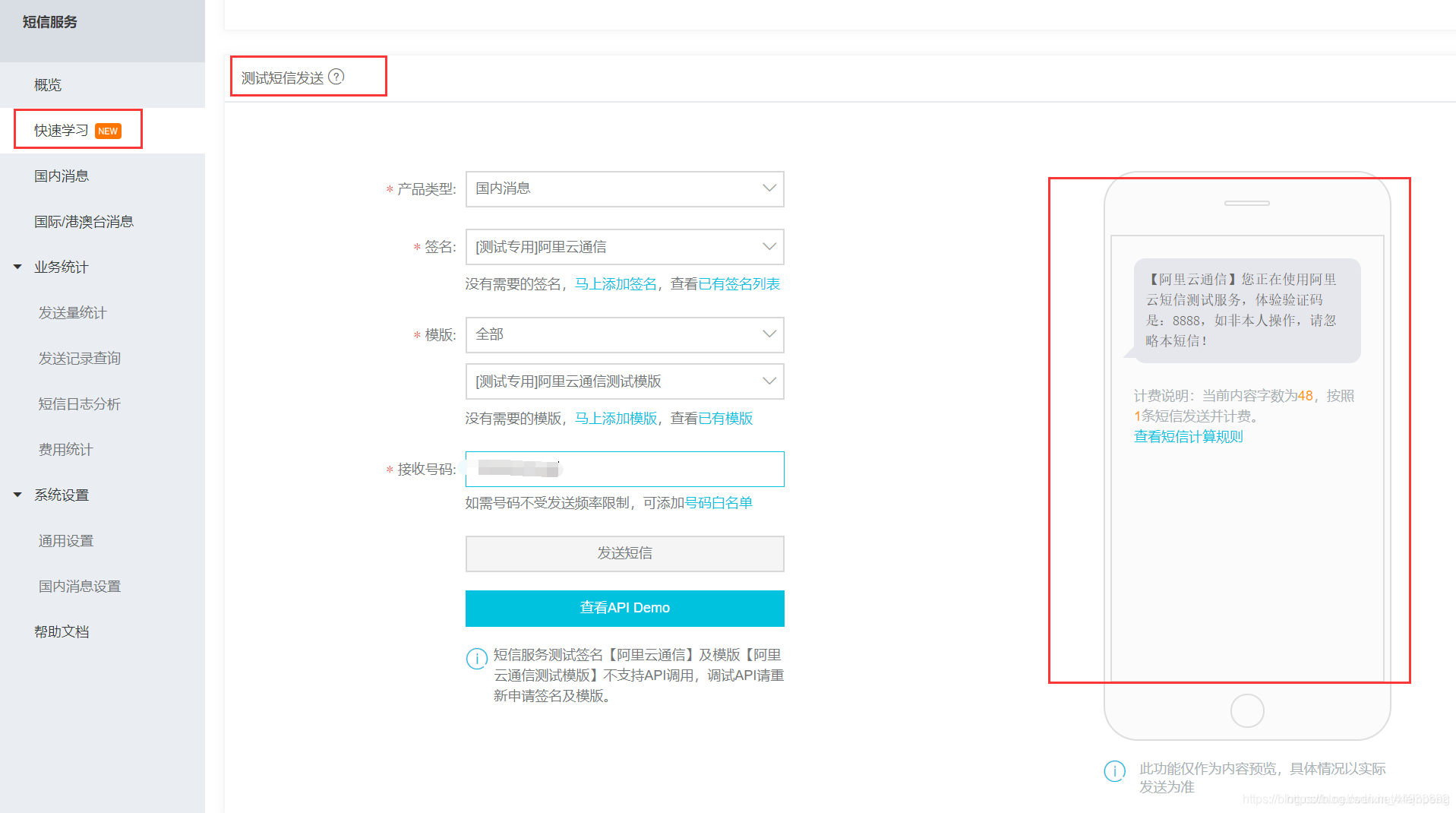Click the help icon beside 测试短信发送
The width and height of the screenshot is (1456, 813).
coord(336,77)
